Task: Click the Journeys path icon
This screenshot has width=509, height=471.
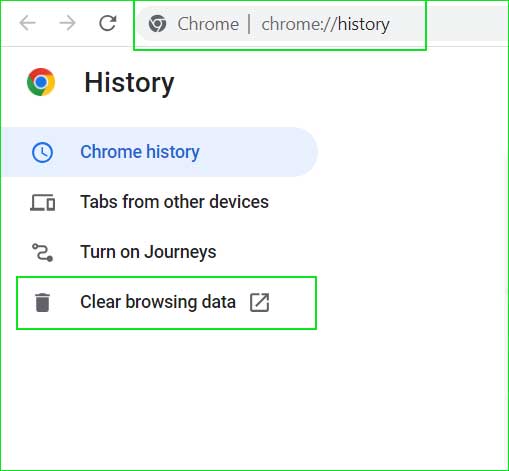Action: [x=42, y=252]
